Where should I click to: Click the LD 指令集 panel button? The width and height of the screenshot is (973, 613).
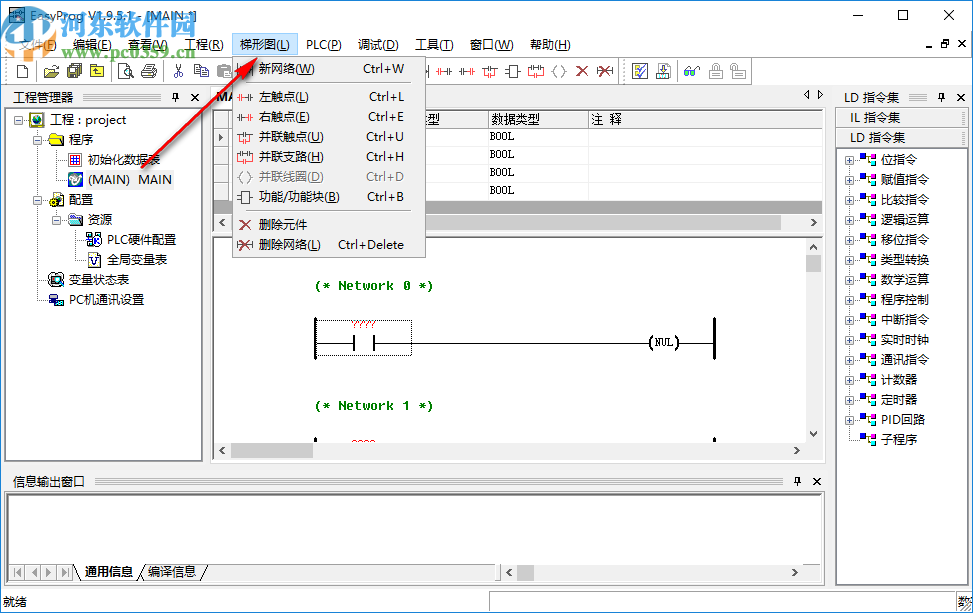pos(901,138)
